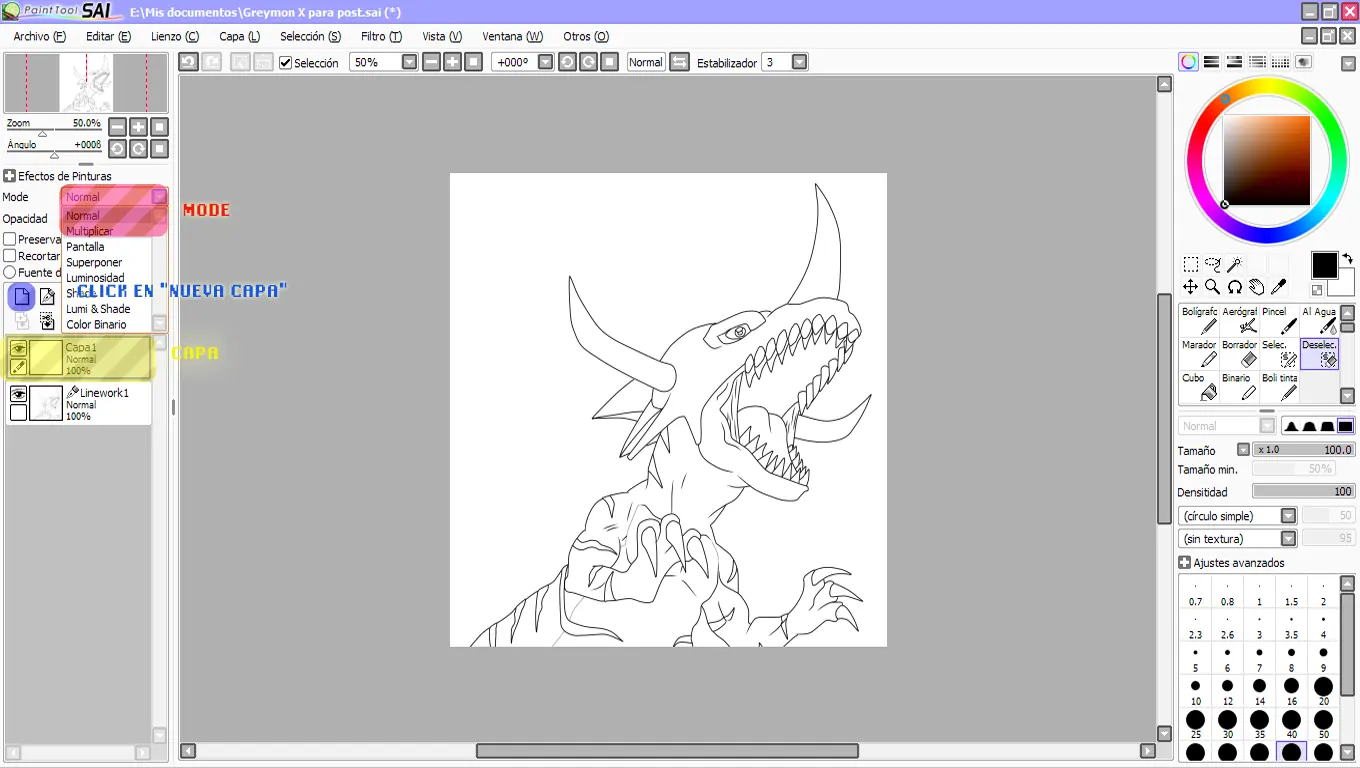Open the Editar menu

tap(108, 37)
